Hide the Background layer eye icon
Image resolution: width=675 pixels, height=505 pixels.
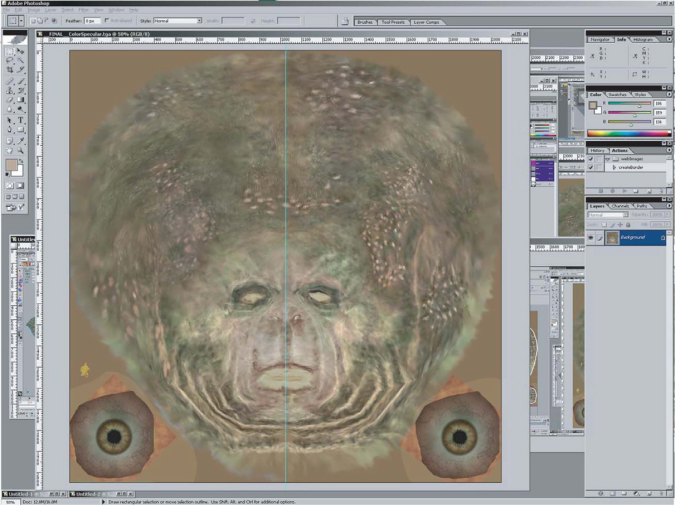pyautogui.click(x=592, y=238)
